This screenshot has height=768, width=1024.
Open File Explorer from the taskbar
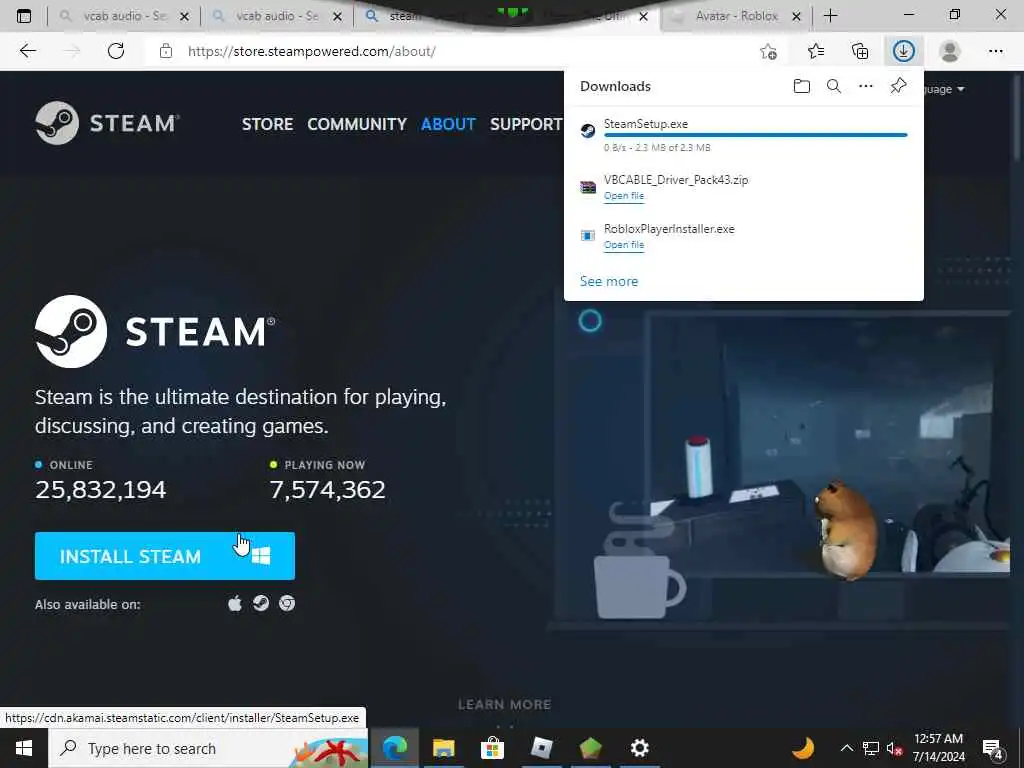click(x=443, y=748)
